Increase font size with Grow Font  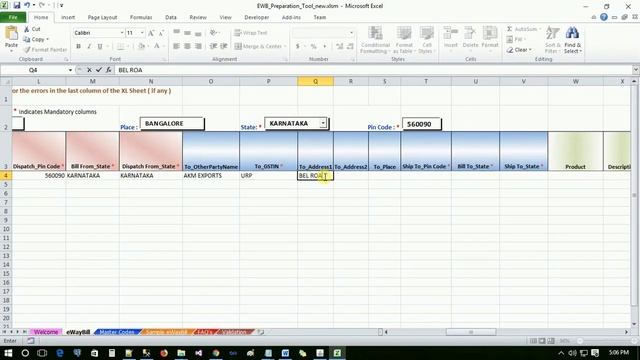coord(151,33)
